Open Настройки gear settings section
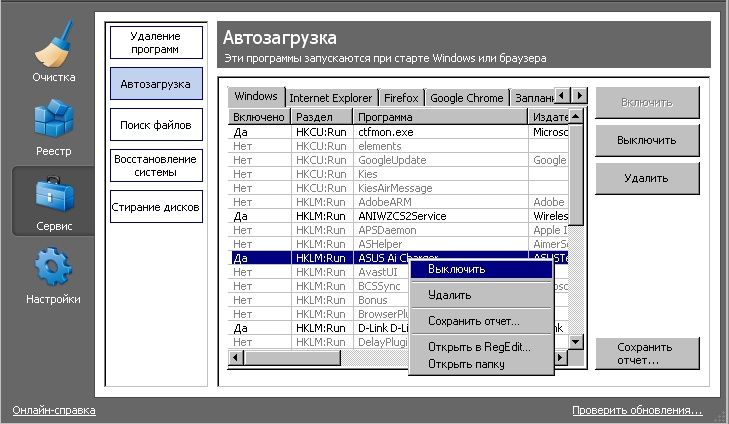Image resolution: width=729 pixels, height=424 pixels. pyautogui.click(x=53, y=275)
